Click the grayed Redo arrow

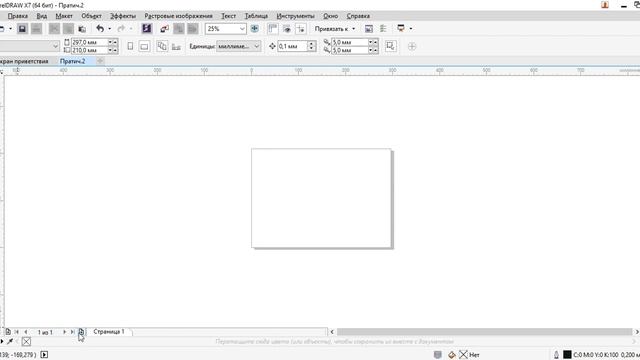pyautogui.click(x=121, y=29)
